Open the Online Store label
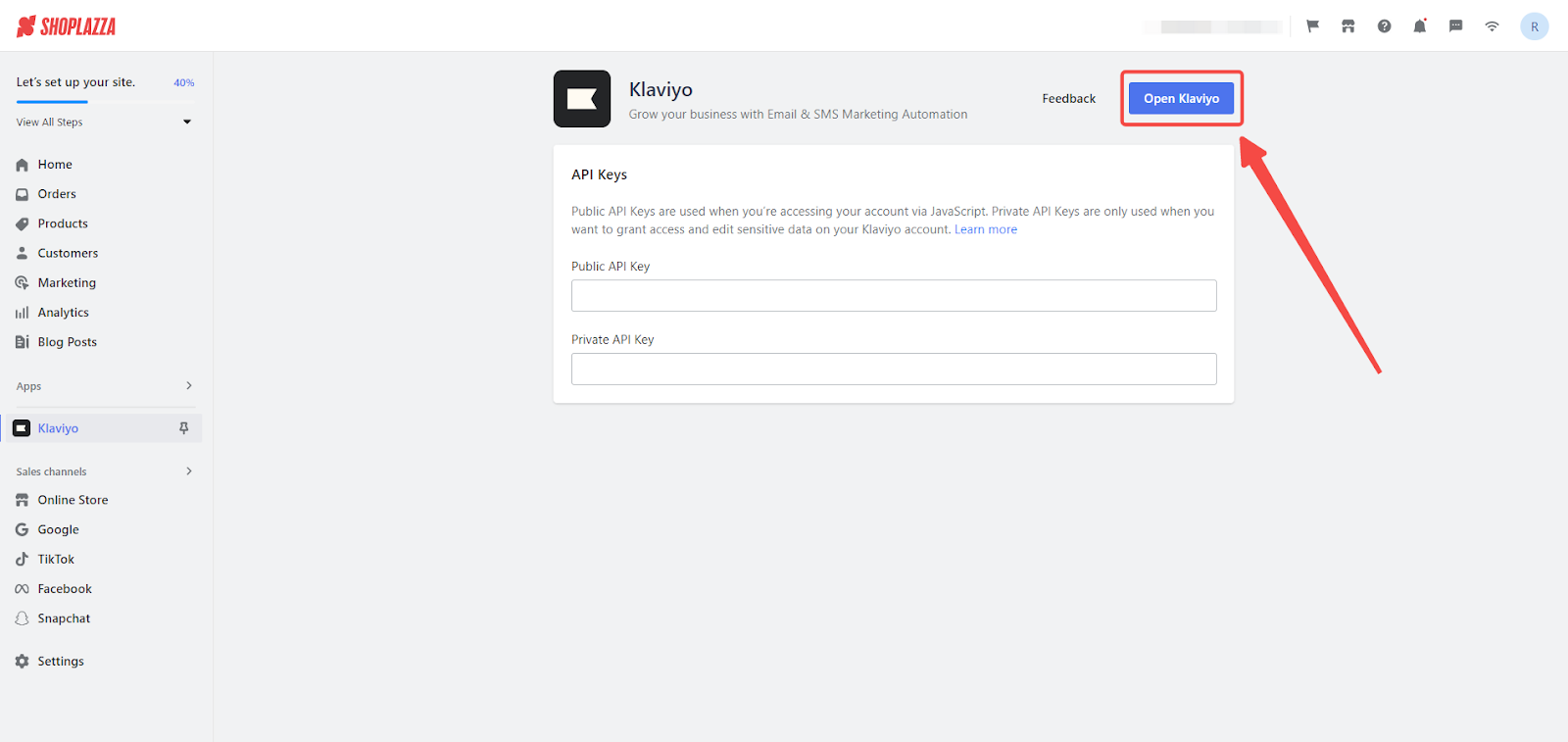This screenshot has height=742, width=1568. click(73, 500)
